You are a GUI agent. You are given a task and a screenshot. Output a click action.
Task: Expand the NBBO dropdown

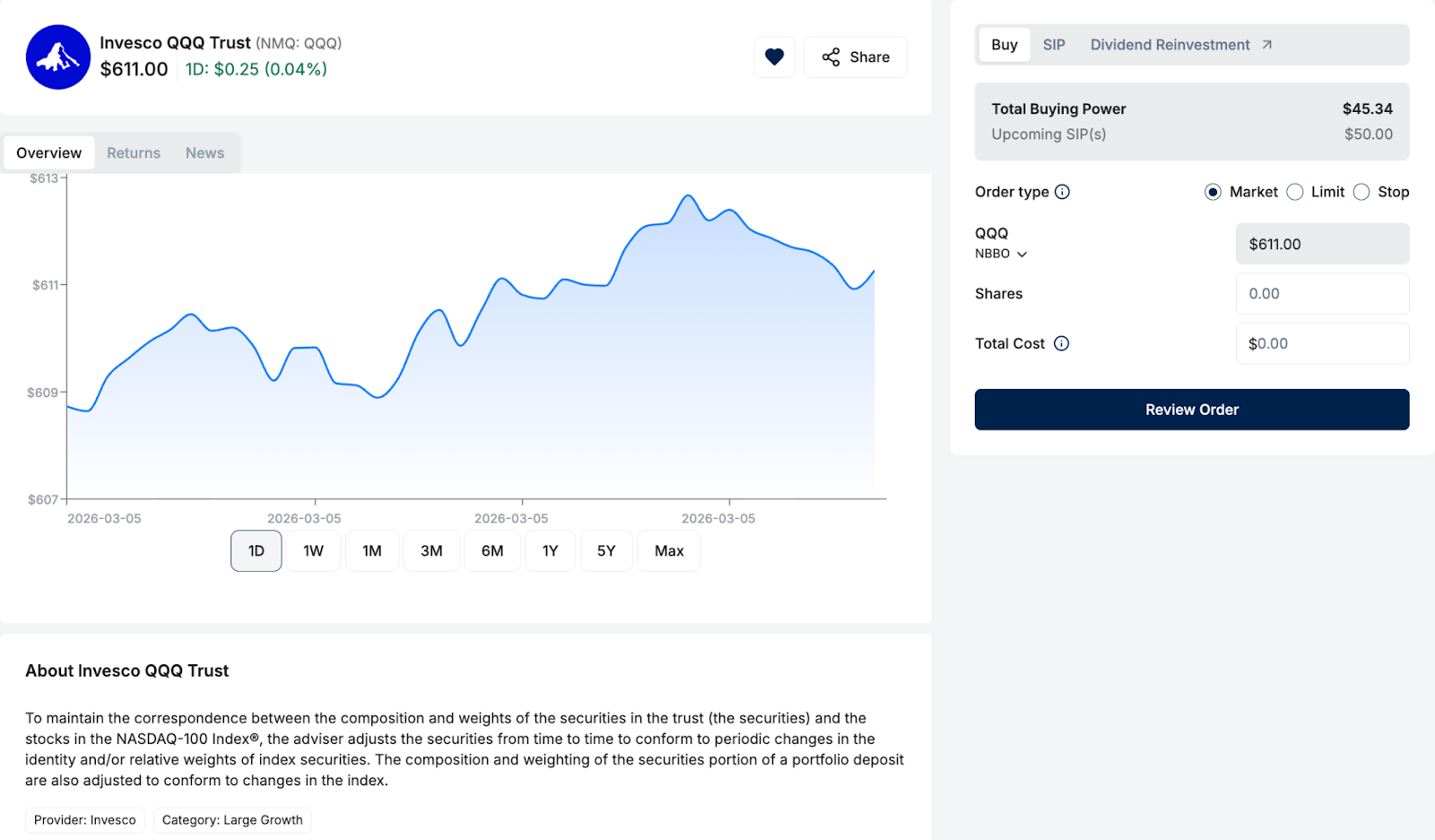click(x=1001, y=254)
